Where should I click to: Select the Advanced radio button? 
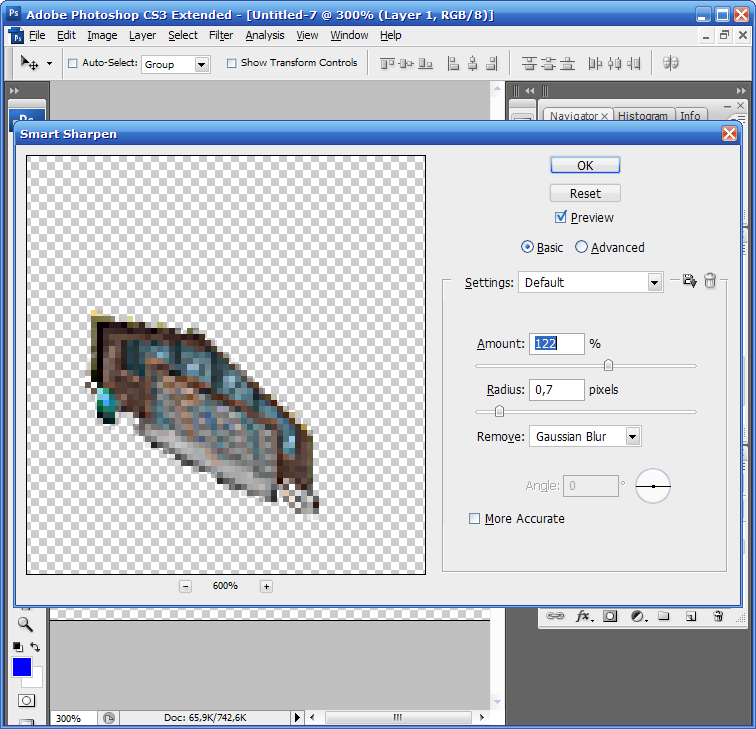[581, 247]
